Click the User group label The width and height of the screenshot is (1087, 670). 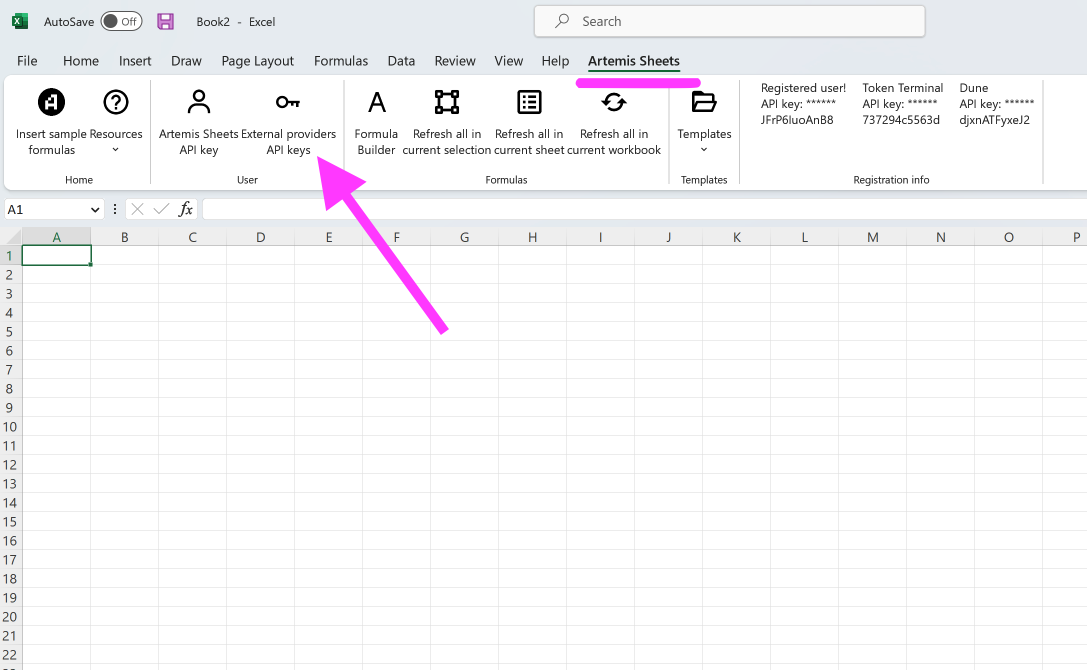point(247,180)
